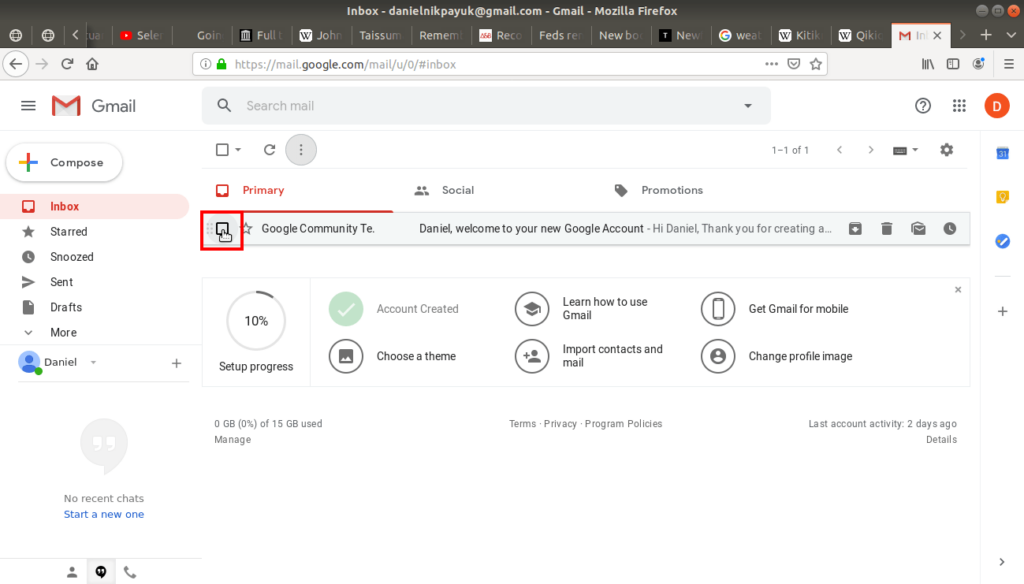Image resolution: width=1024 pixels, height=584 pixels.
Task: Snooze the Google Community Team email
Action: pyautogui.click(x=950, y=229)
